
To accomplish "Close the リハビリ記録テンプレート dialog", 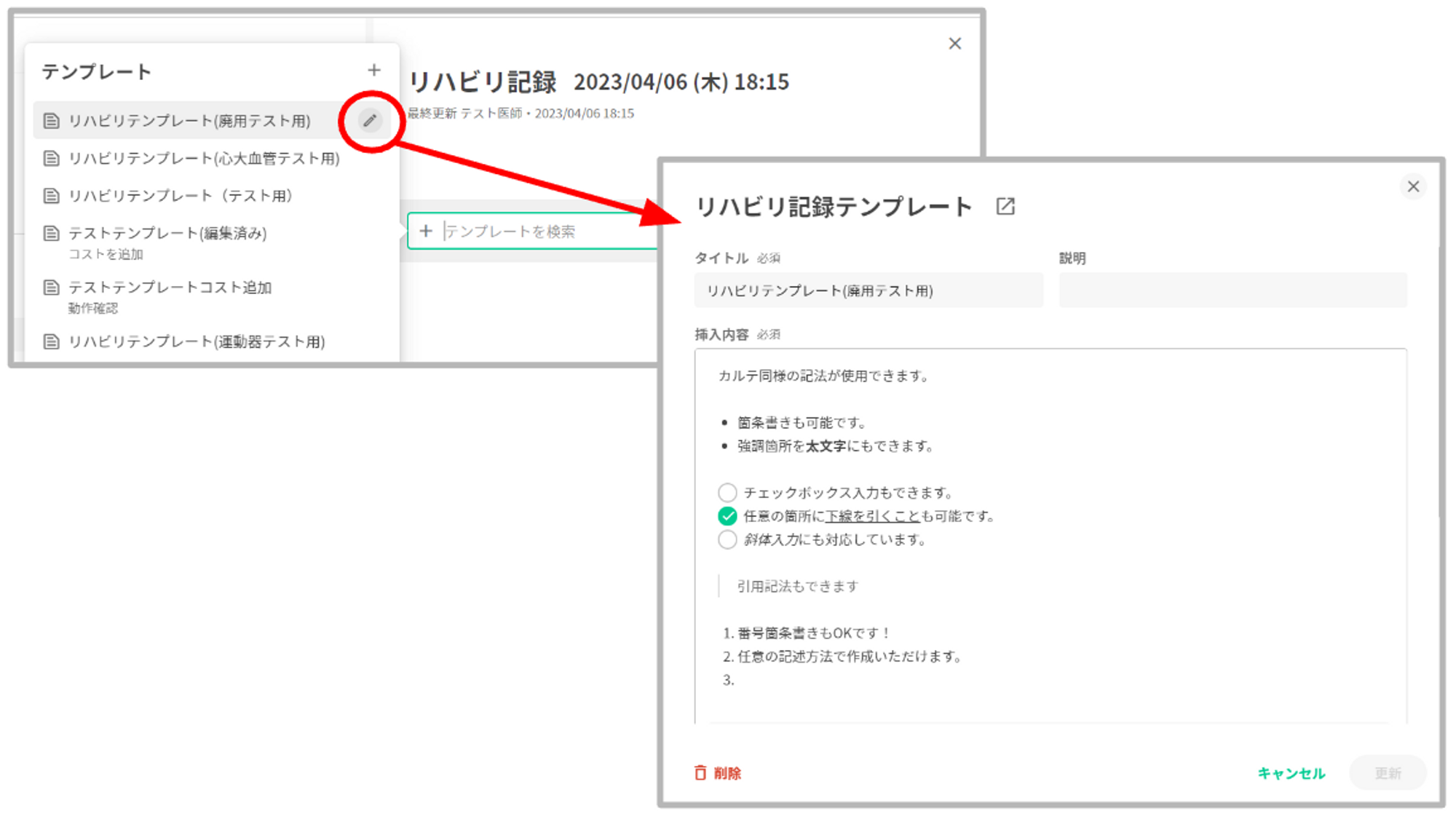I will [1413, 186].
